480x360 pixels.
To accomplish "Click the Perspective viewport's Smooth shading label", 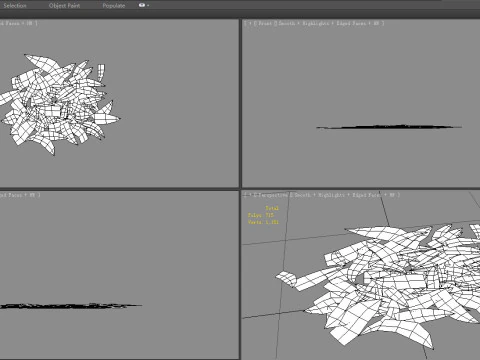I will click(x=302, y=195).
